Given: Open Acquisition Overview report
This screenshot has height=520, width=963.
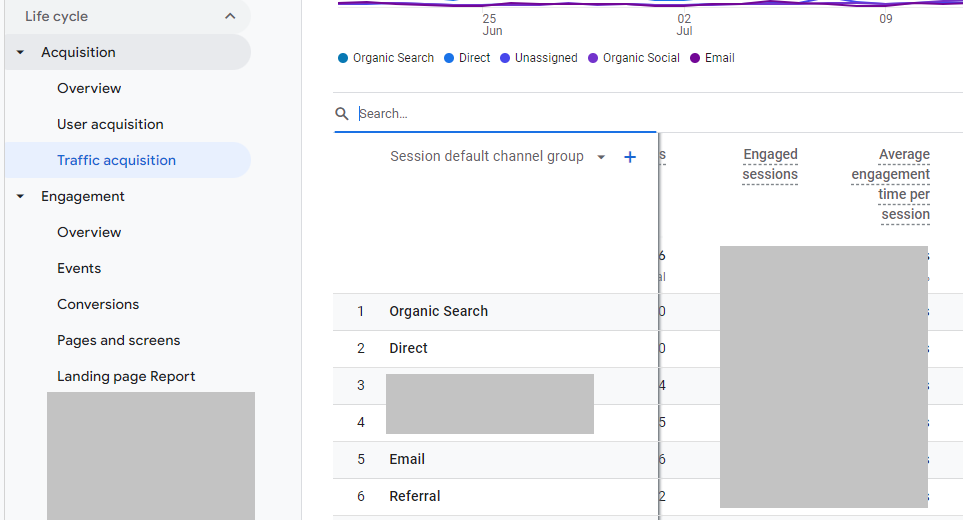Looking at the screenshot, I should tap(89, 88).
